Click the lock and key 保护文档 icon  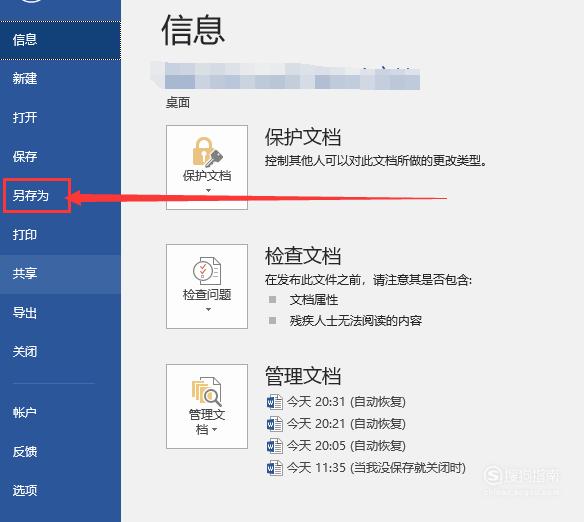207,152
